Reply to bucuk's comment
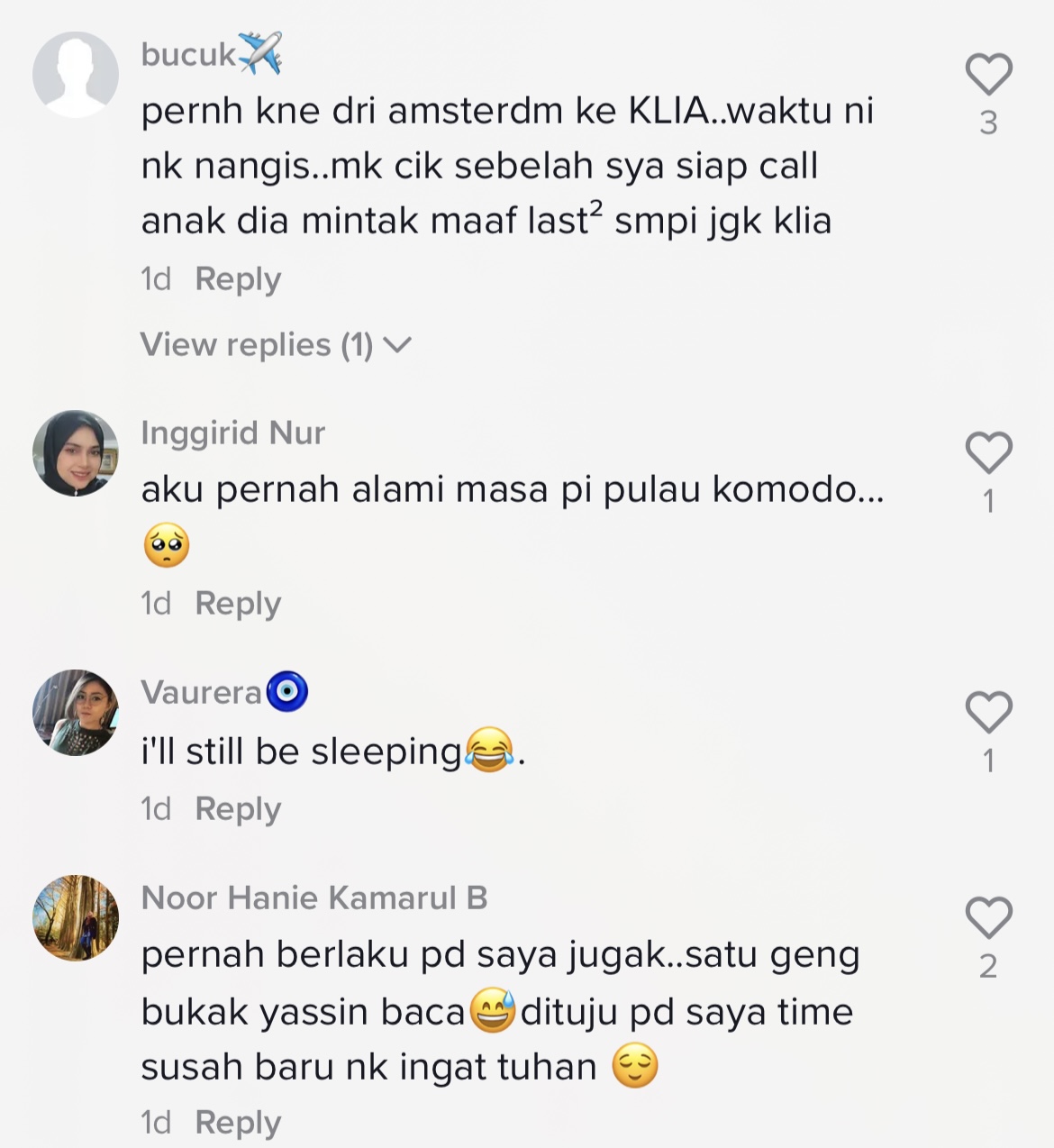Screen dimensions: 1054x1148 (238, 279)
